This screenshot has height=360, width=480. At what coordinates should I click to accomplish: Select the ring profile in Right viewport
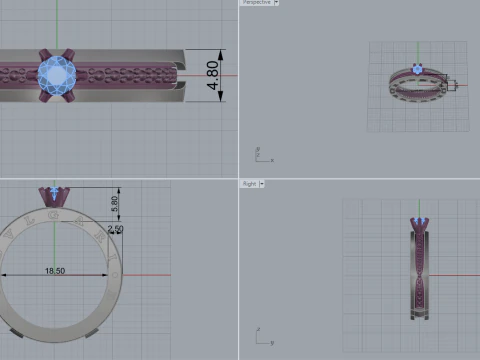pos(420,269)
